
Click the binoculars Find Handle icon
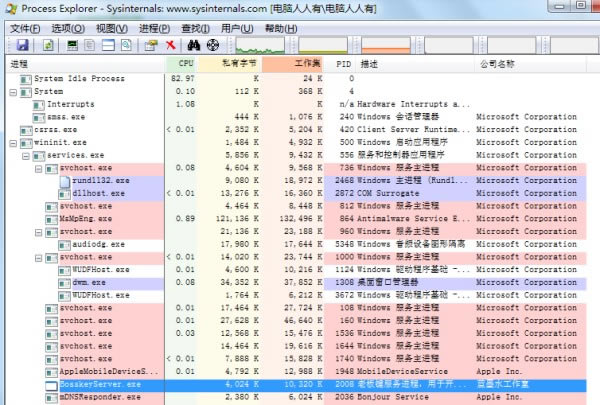click(x=194, y=45)
